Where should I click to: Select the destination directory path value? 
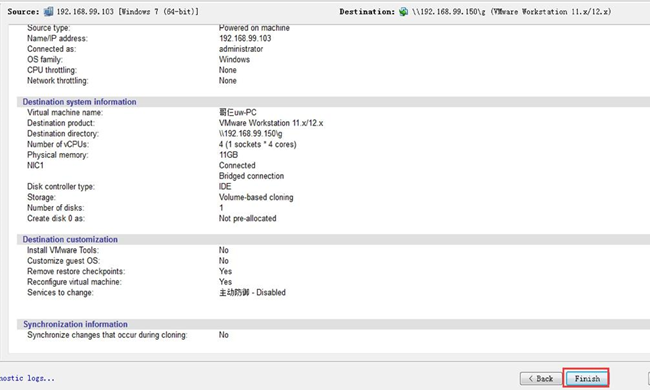pyautogui.click(x=250, y=133)
